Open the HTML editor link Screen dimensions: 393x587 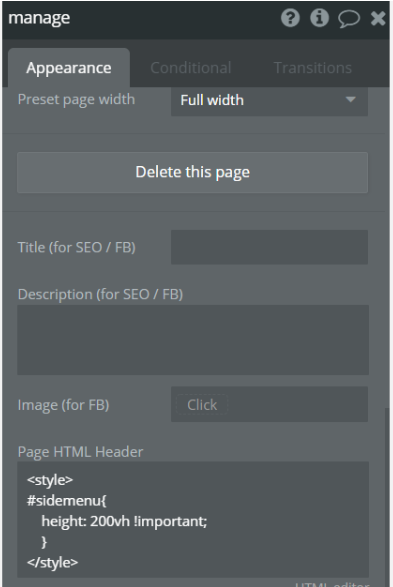pyautogui.click(x=332, y=584)
